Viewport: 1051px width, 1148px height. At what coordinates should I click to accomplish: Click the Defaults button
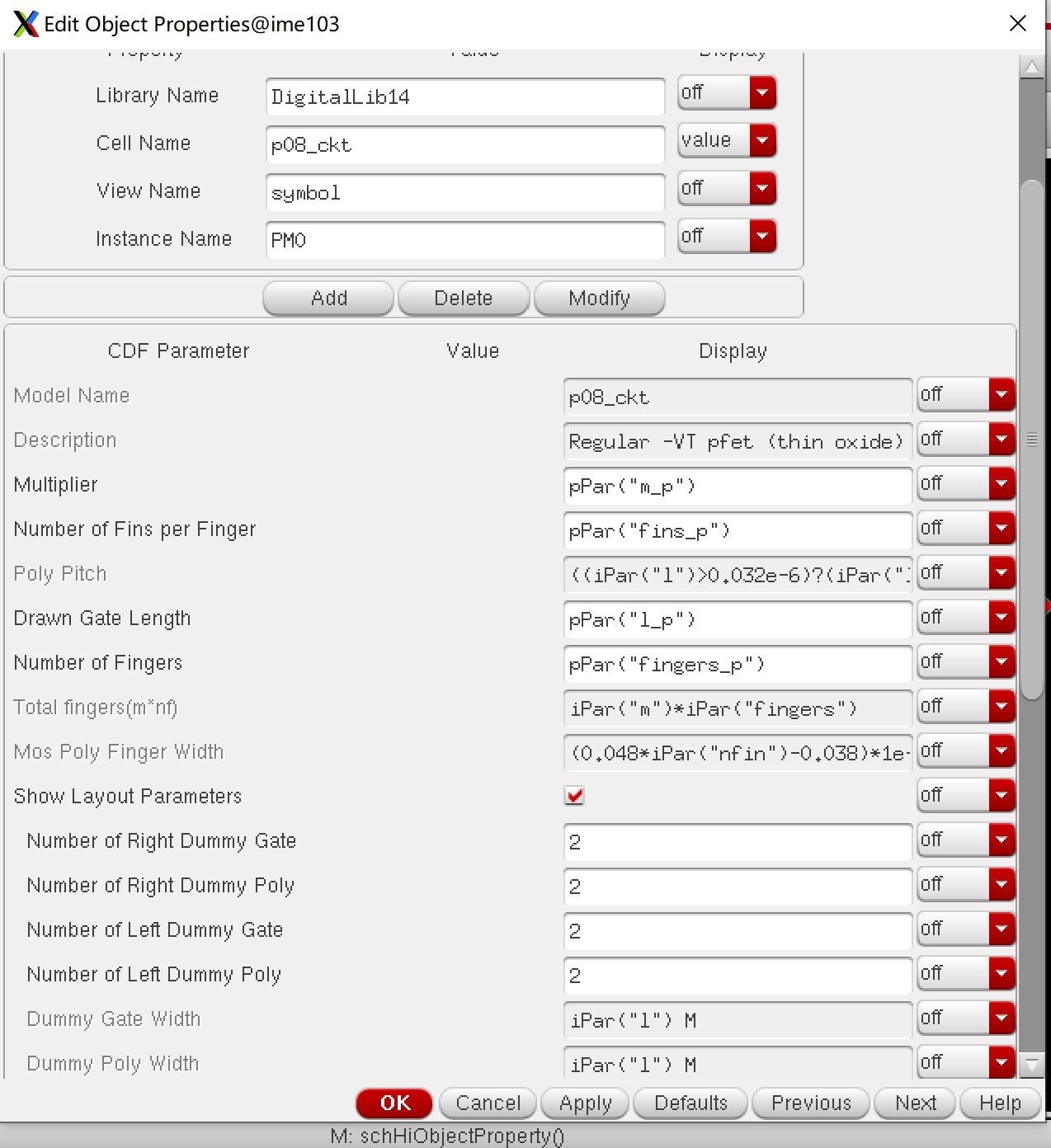coord(690,1103)
